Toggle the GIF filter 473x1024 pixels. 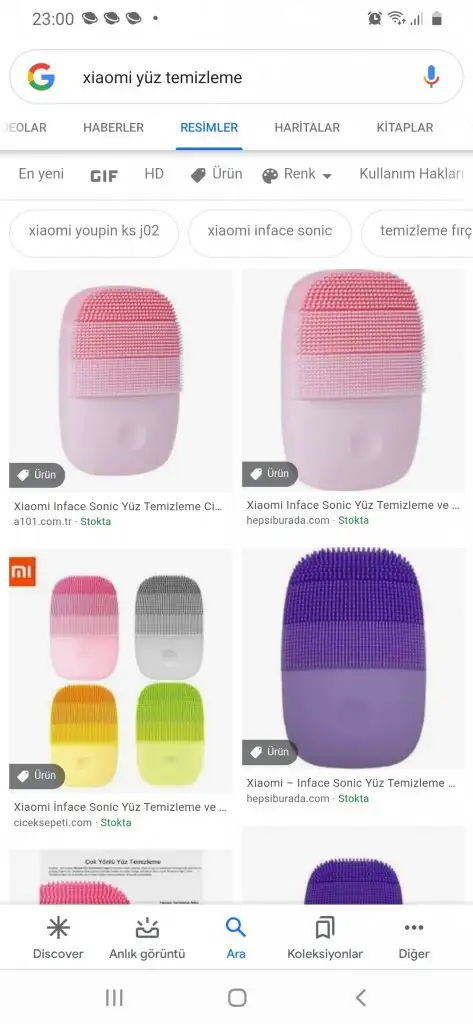click(x=104, y=175)
